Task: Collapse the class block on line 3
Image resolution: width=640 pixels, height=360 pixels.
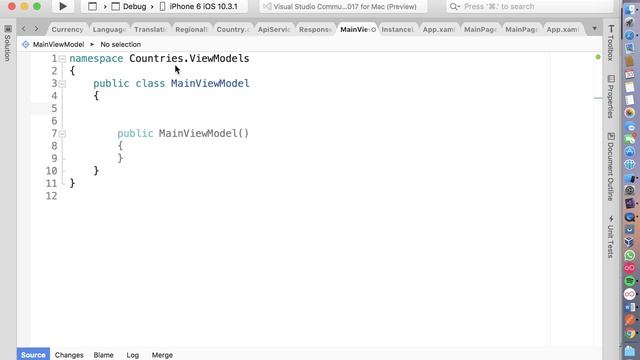Action: (62, 84)
